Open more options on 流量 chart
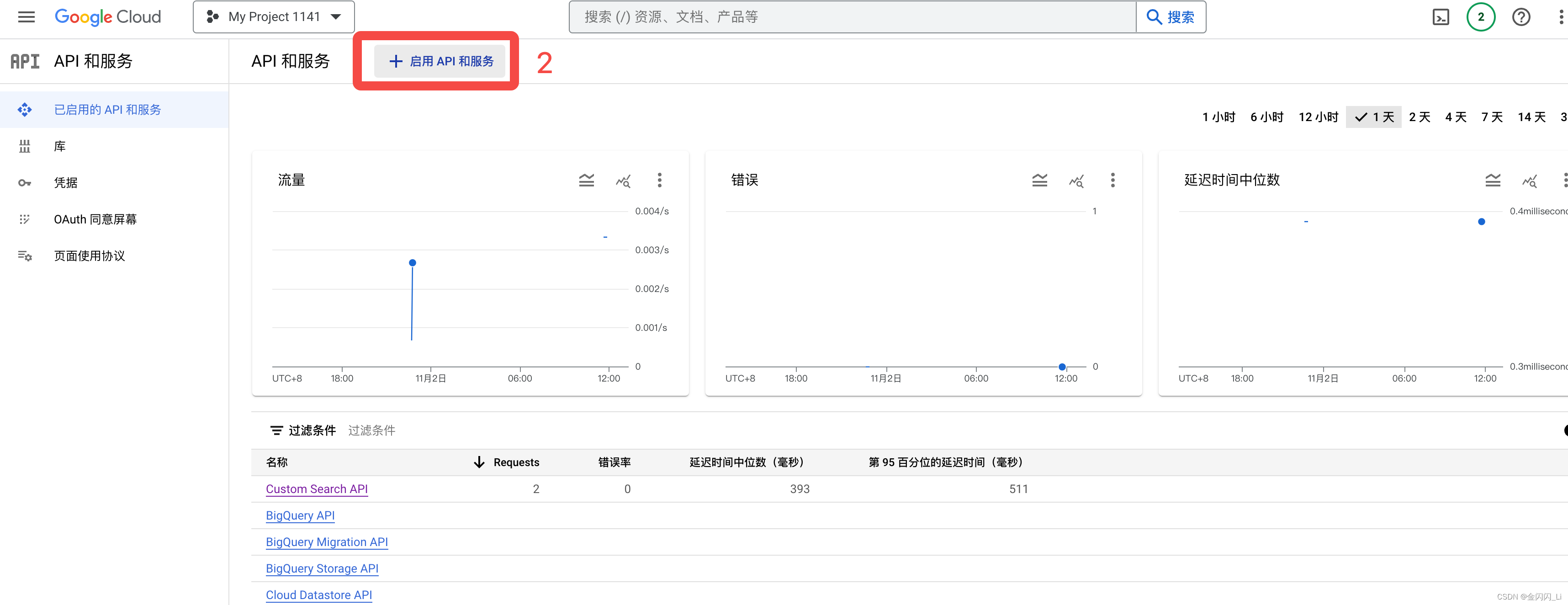Viewport: 1568px width, 605px height. (659, 180)
